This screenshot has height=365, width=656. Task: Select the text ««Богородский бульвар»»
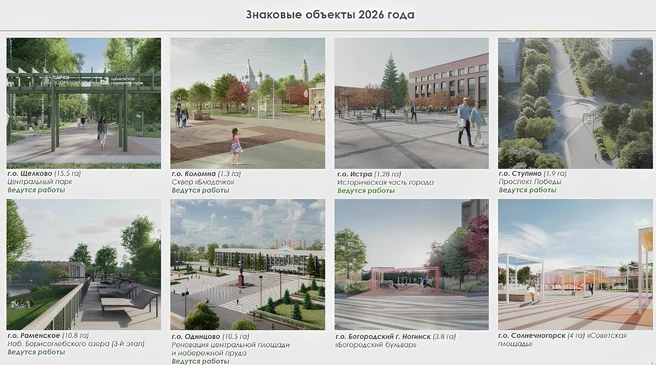coord(376,345)
